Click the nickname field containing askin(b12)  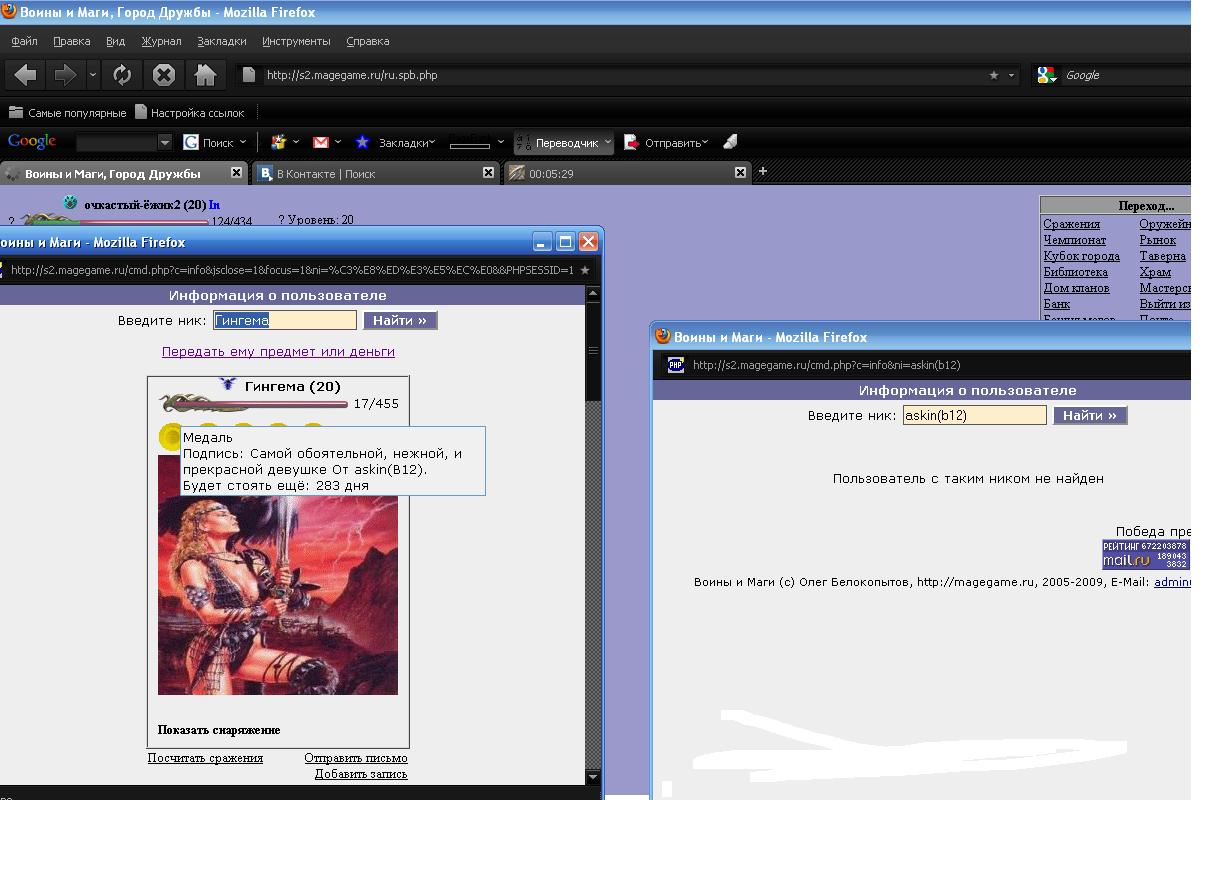click(x=975, y=415)
